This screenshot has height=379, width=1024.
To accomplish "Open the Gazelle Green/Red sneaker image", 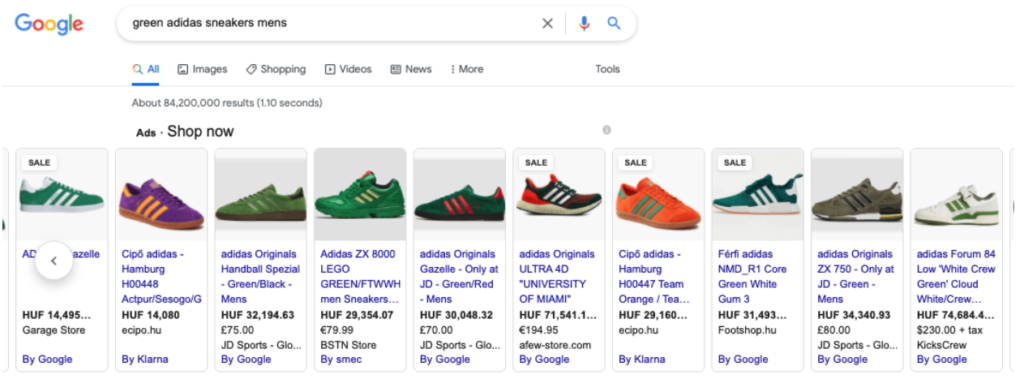I will click(x=459, y=194).
